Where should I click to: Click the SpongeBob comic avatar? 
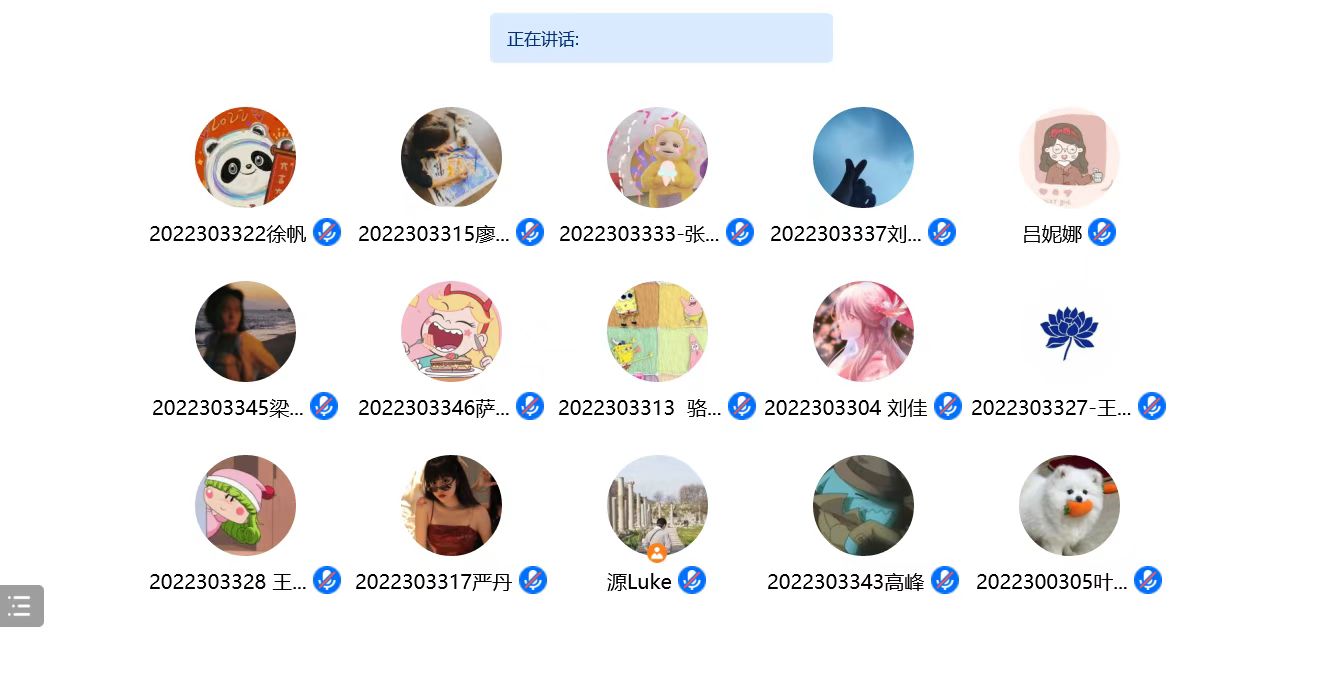[x=657, y=331]
